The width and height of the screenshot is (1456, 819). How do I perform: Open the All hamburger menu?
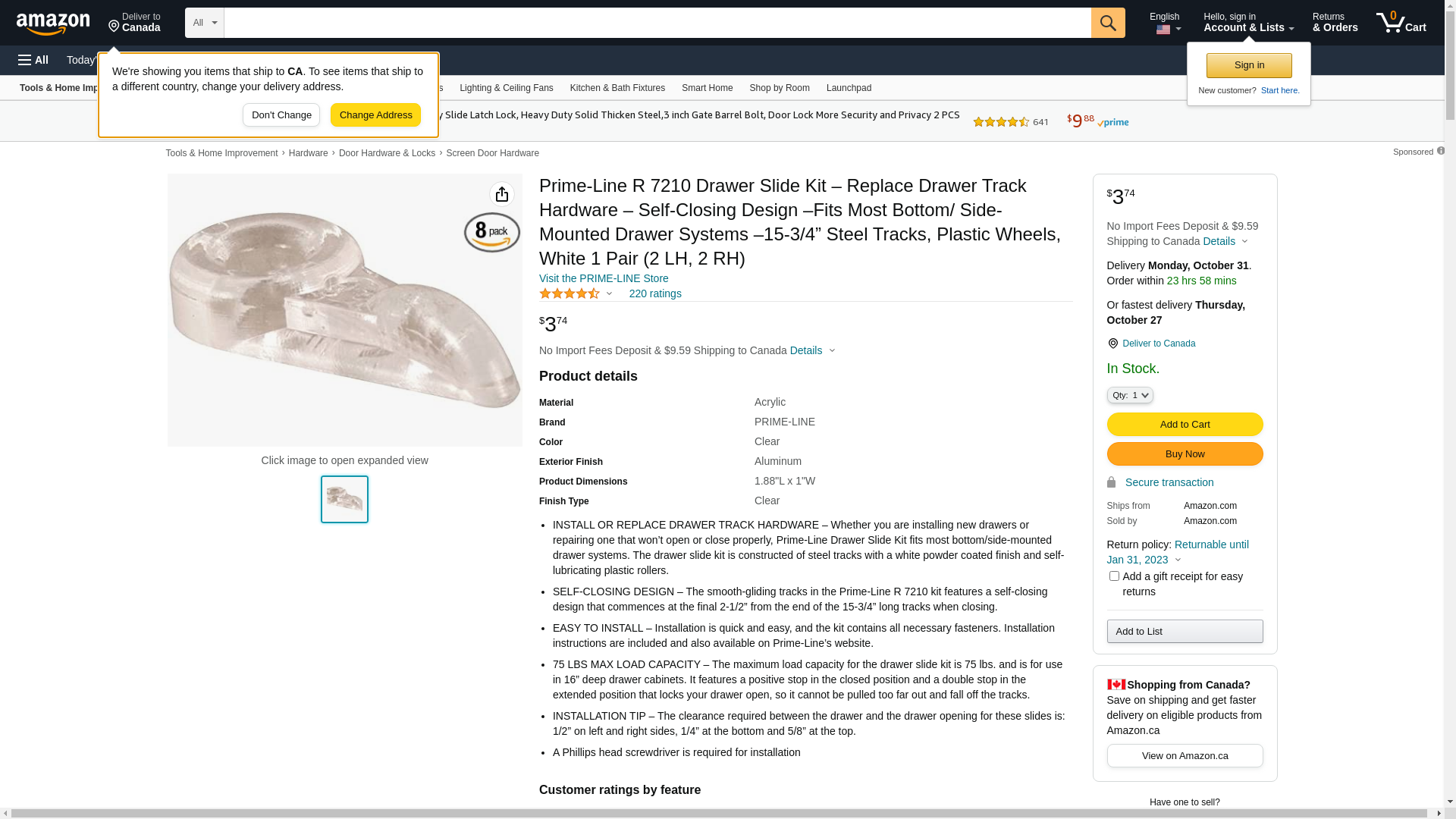point(33,60)
